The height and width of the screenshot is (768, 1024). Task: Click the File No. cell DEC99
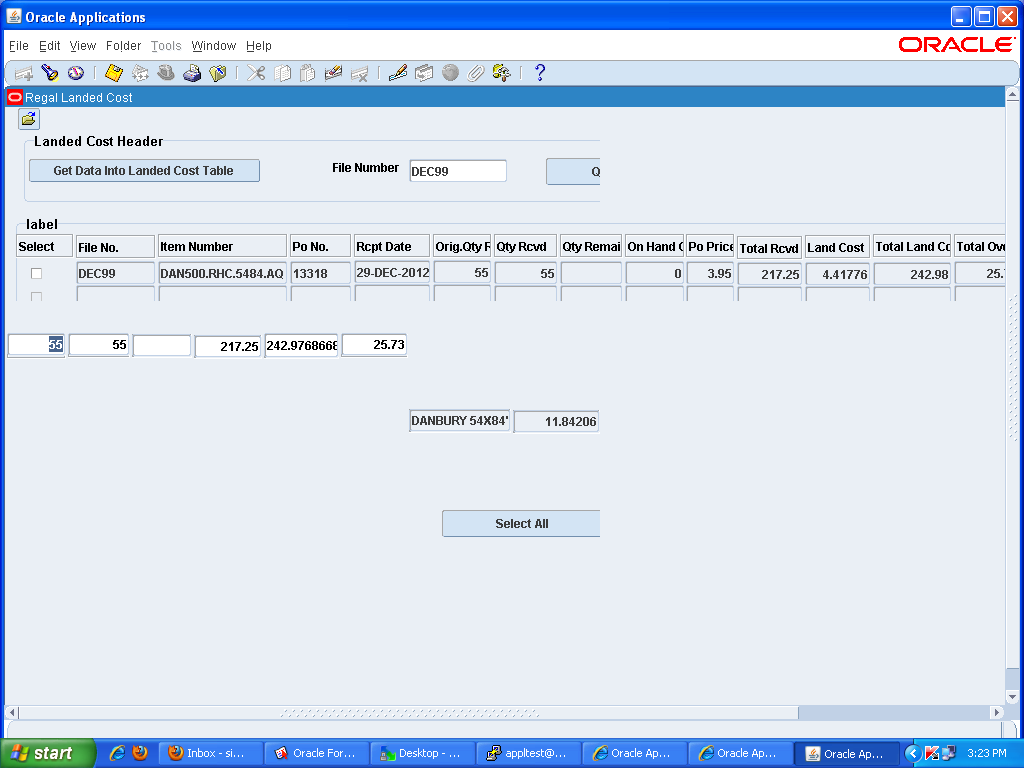[116, 274]
